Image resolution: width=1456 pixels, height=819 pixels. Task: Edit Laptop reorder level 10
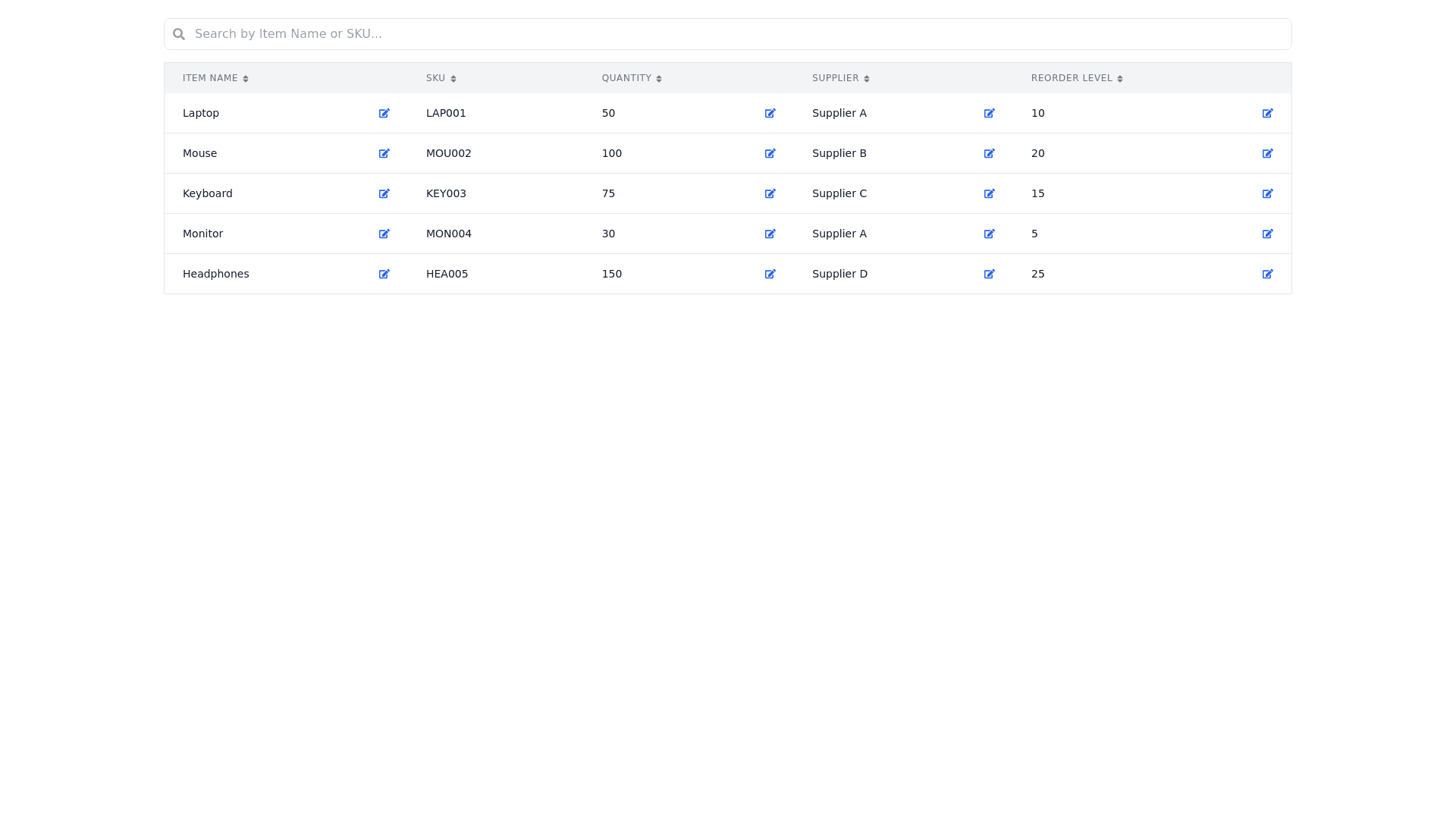click(1268, 113)
